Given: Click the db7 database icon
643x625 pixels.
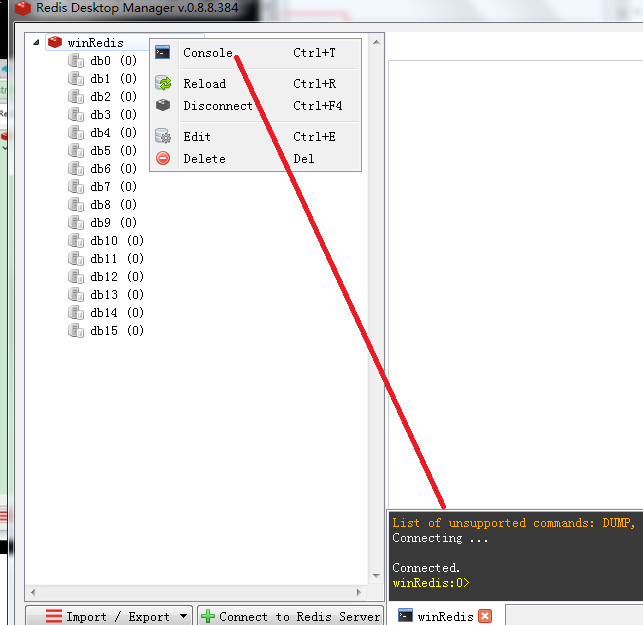Looking at the screenshot, I should [x=76, y=187].
